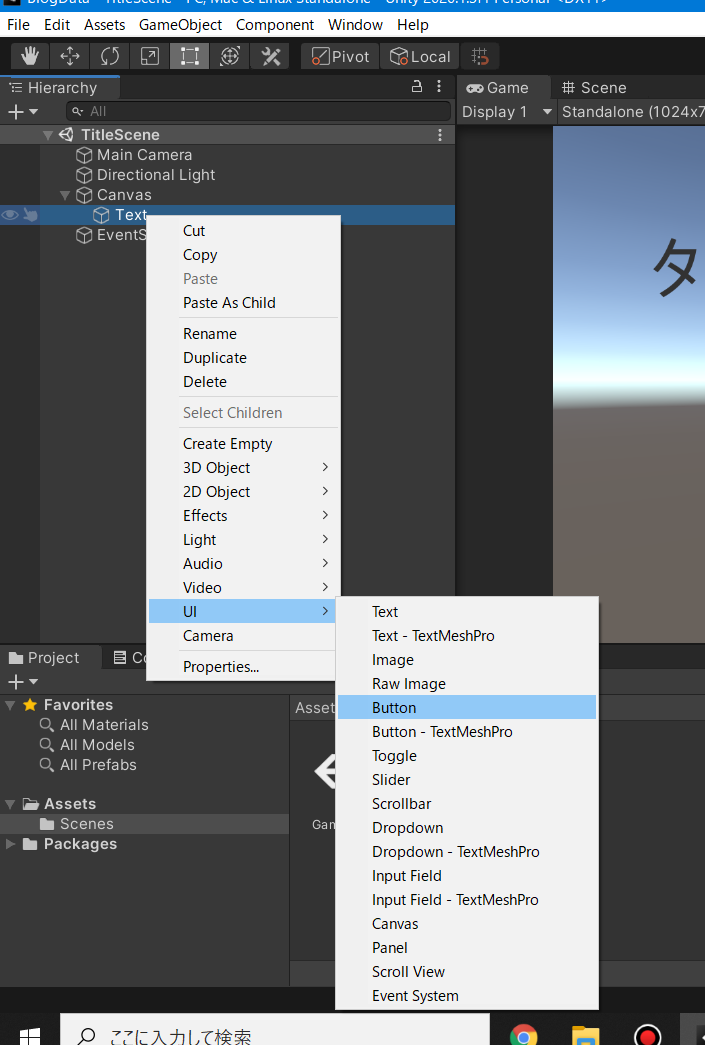Open Hierarchy panel options menu
Screen dimensions: 705x1045
pos(438,87)
